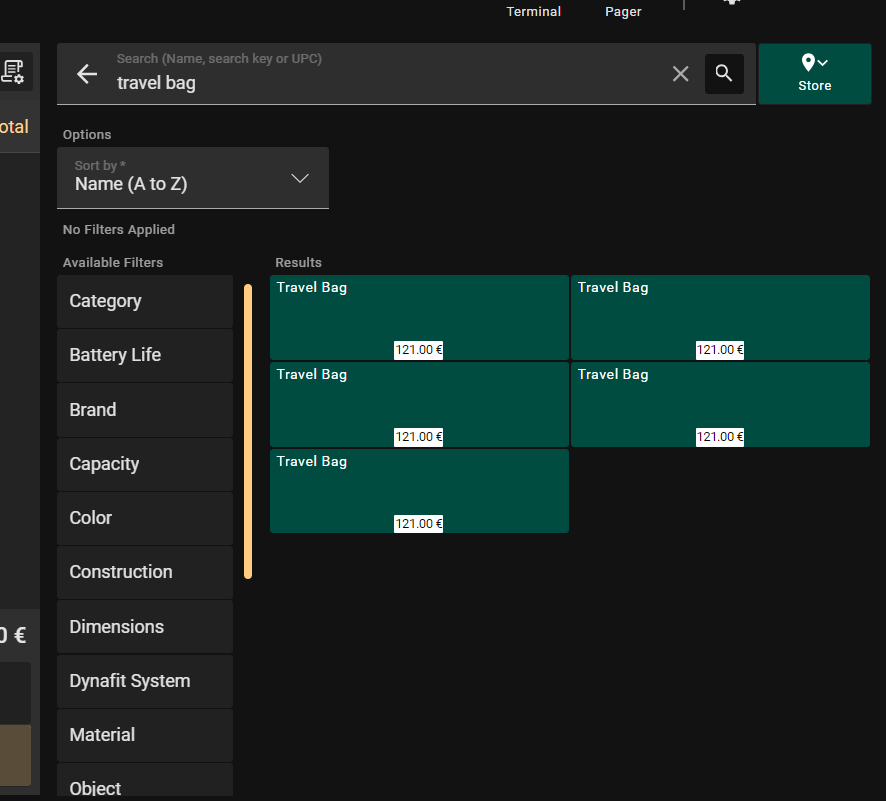The height and width of the screenshot is (801, 886).
Task: Click the back arrow in search bar
Action: click(87, 74)
